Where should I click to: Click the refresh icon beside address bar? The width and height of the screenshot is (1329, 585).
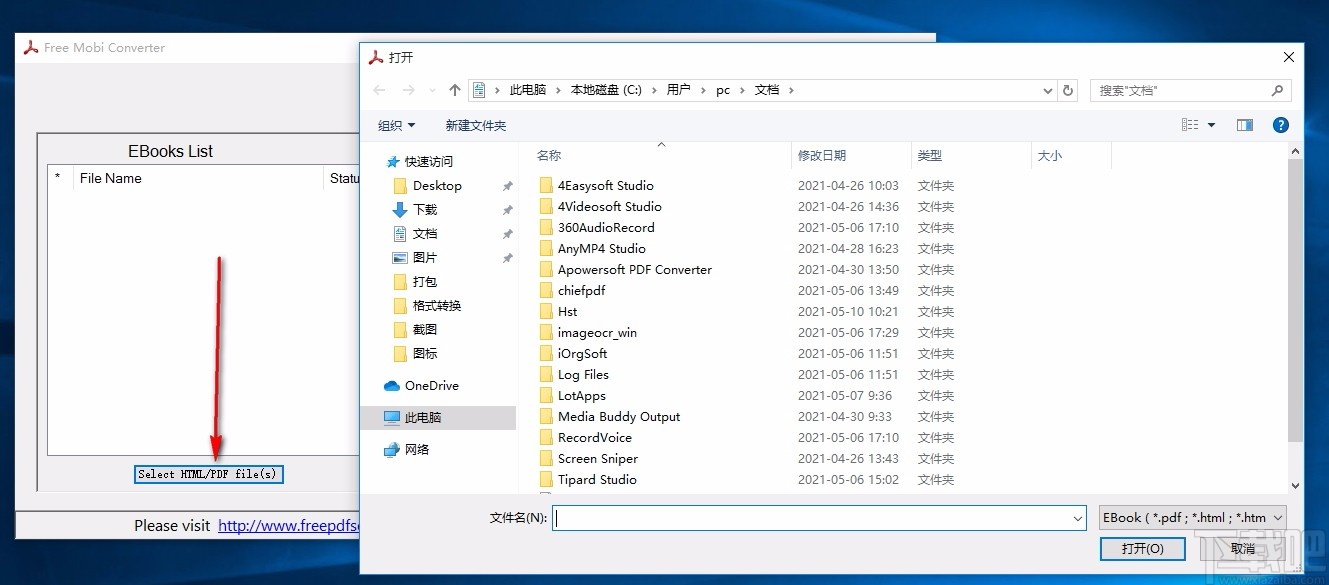(1068, 90)
